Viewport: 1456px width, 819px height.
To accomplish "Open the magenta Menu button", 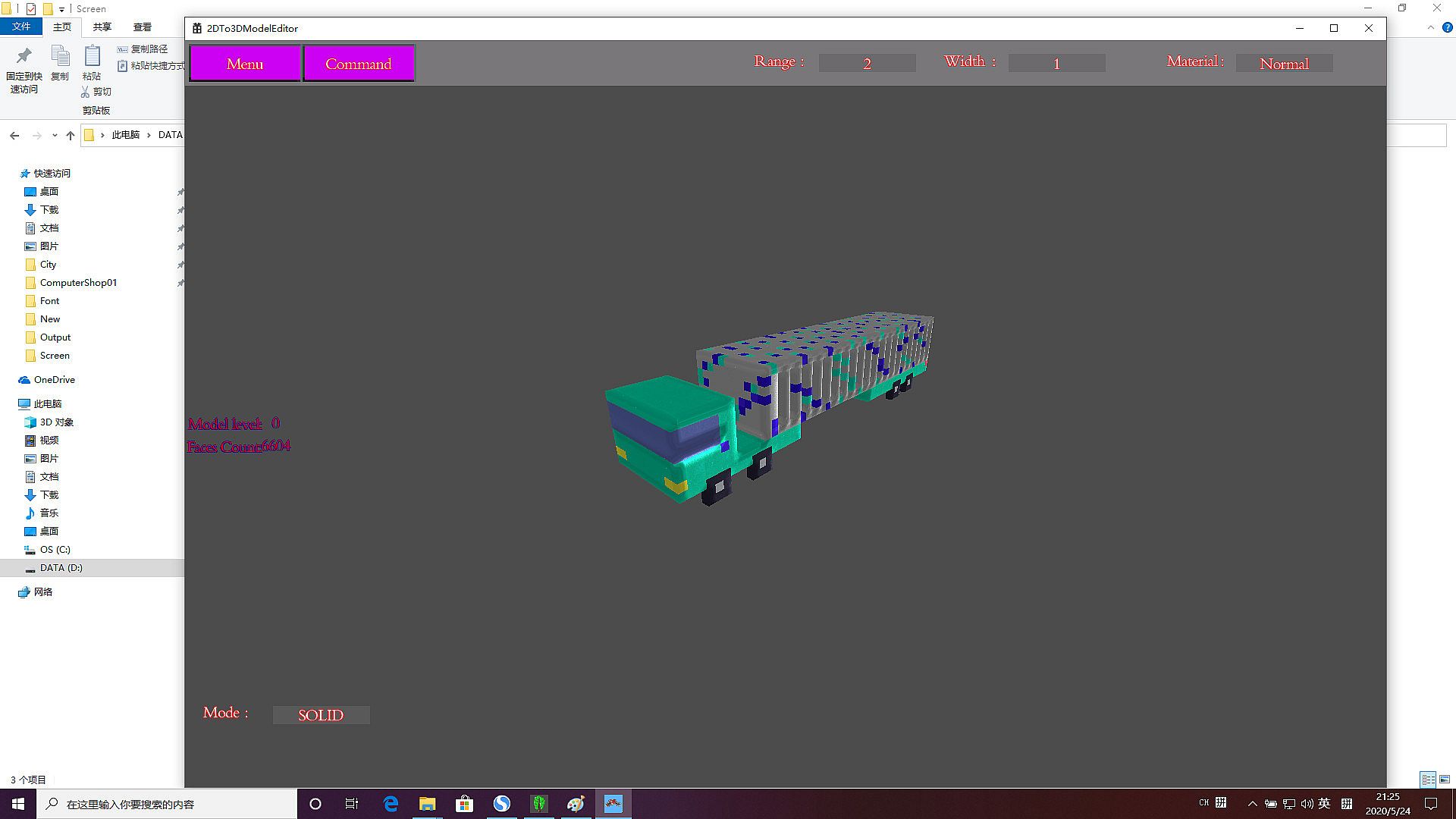I will (245, 64).
